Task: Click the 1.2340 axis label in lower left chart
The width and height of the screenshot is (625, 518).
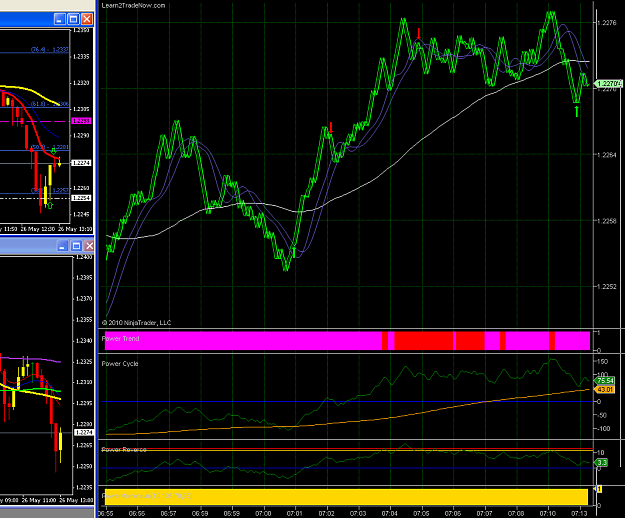Action: coord(84,340)
